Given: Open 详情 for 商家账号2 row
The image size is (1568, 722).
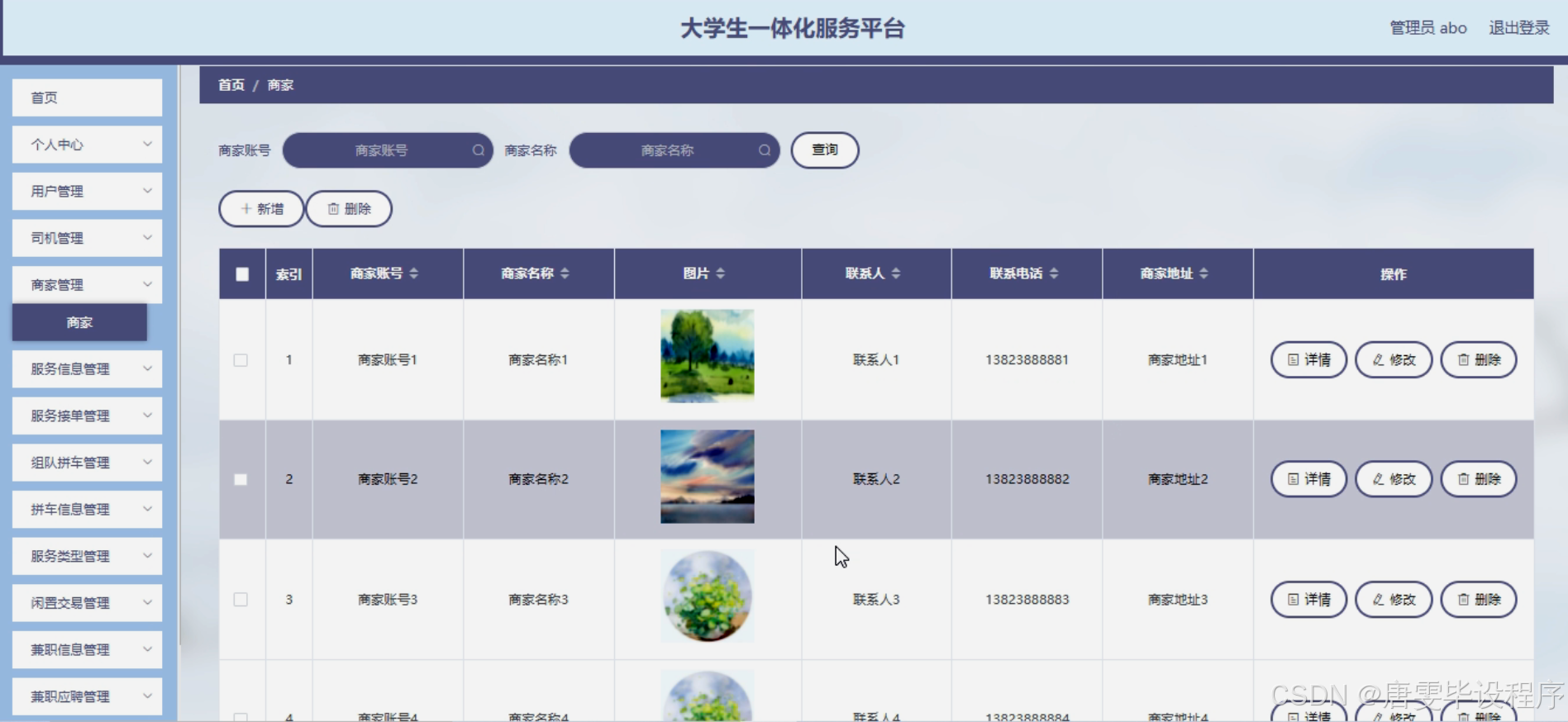Looking at the screenshot, I should [x=1309, y=479].
